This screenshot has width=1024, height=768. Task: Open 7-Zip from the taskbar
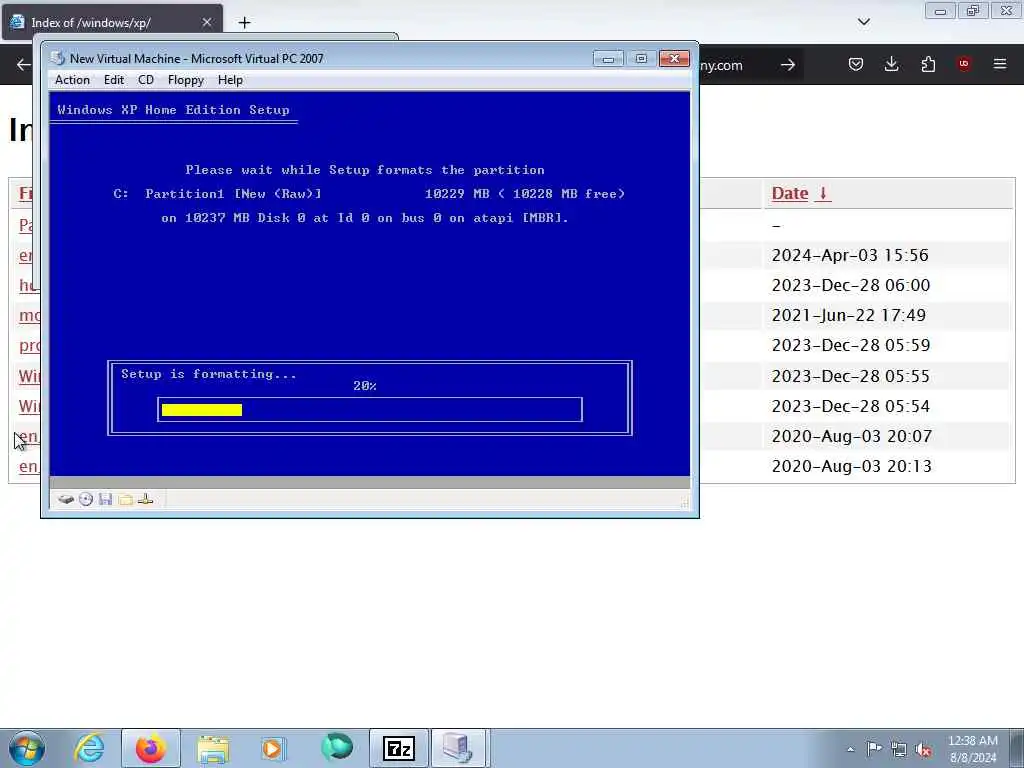[x=399, y=748]
